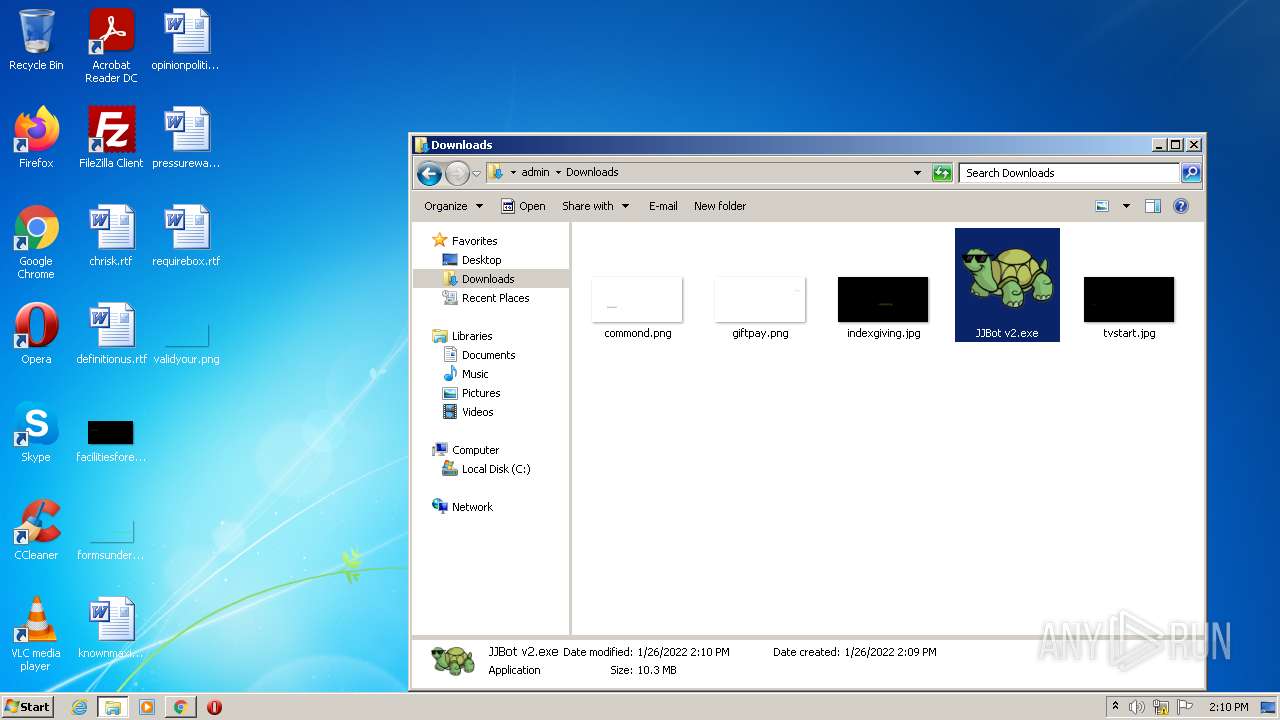1280x720 pixels.
Task: Show hidden system tray icons
Action: [x=1115, y=707]
